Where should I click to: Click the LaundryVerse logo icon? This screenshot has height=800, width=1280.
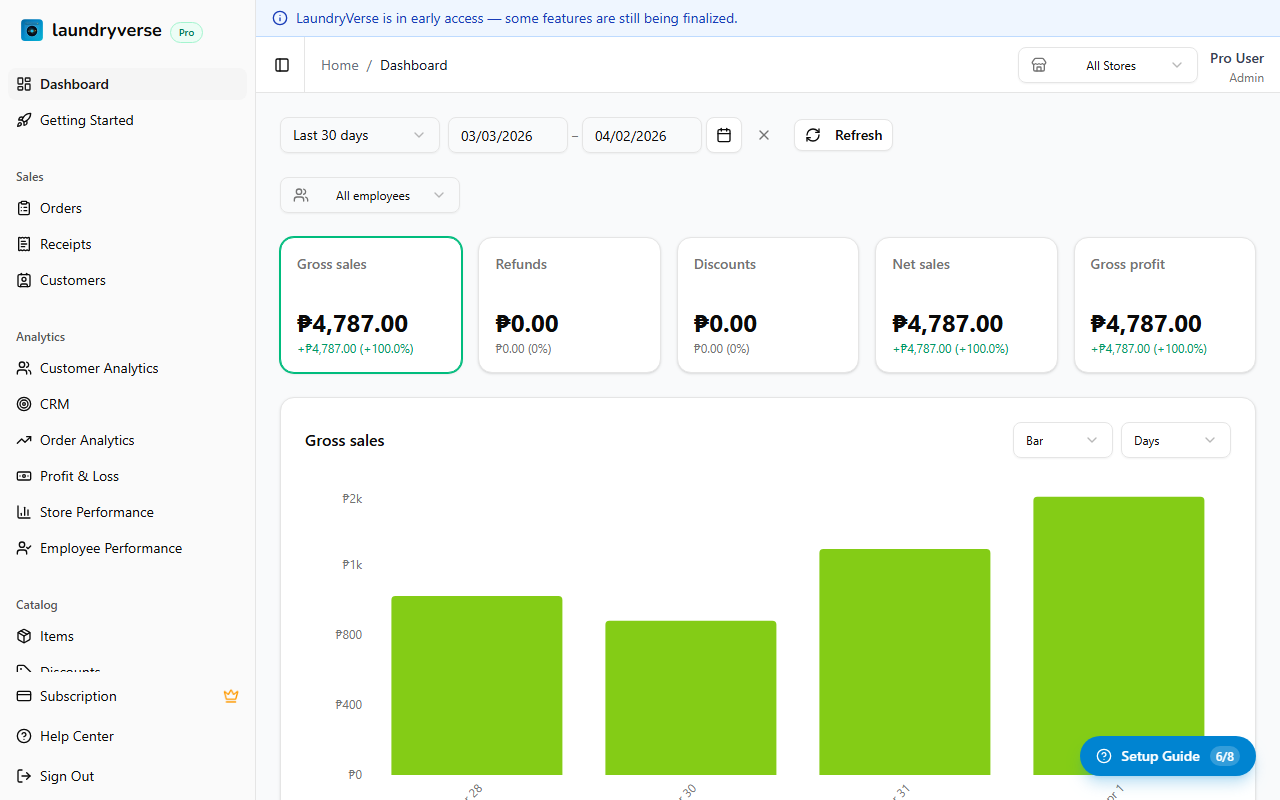(x=32, y=30)
